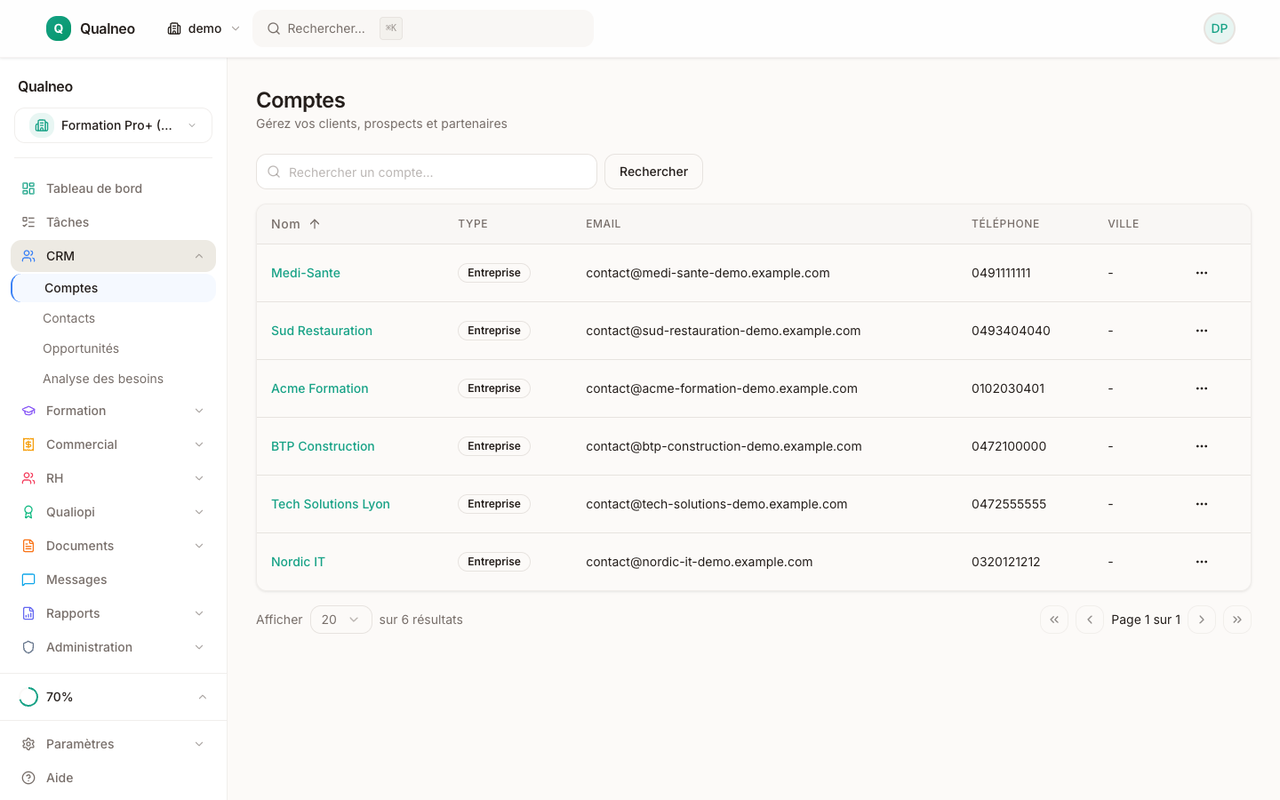Open the Tech Solutions Lyon account link
1280x800 pixels.
click(x=331, y=504)
